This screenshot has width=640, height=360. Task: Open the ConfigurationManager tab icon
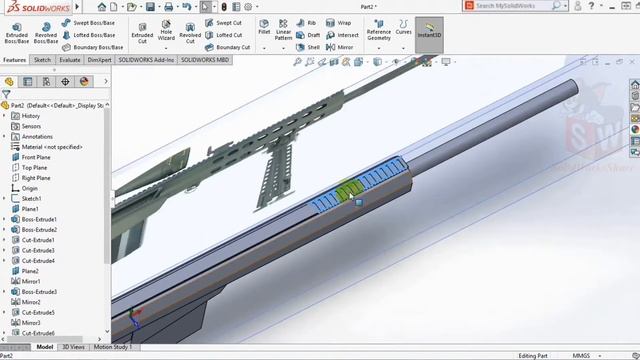[x=47, y=82]
